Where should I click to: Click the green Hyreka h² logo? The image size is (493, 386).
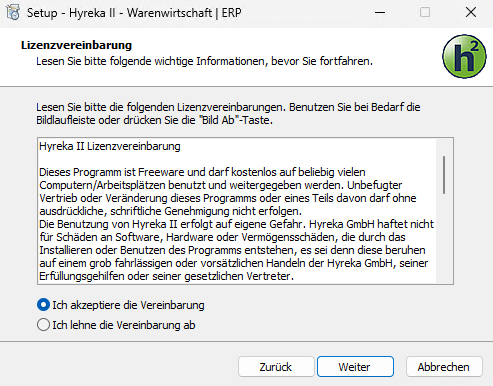click(x=464, y=56)
